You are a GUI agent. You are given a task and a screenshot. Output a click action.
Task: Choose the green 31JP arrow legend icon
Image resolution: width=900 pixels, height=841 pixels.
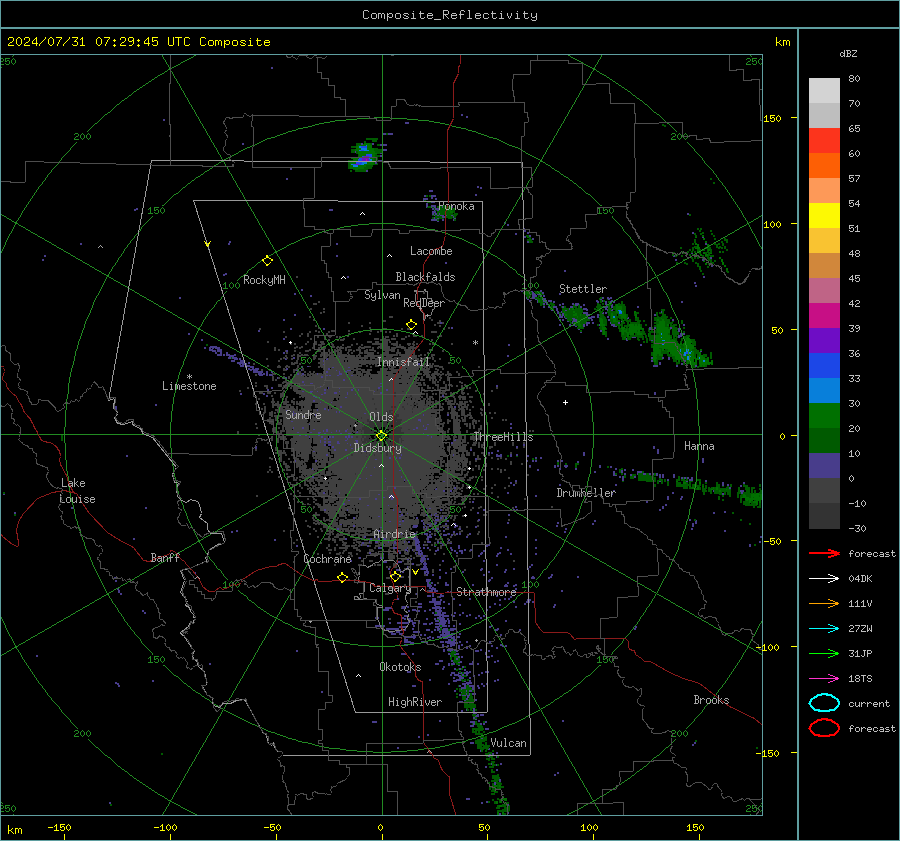tap(824, 653)
